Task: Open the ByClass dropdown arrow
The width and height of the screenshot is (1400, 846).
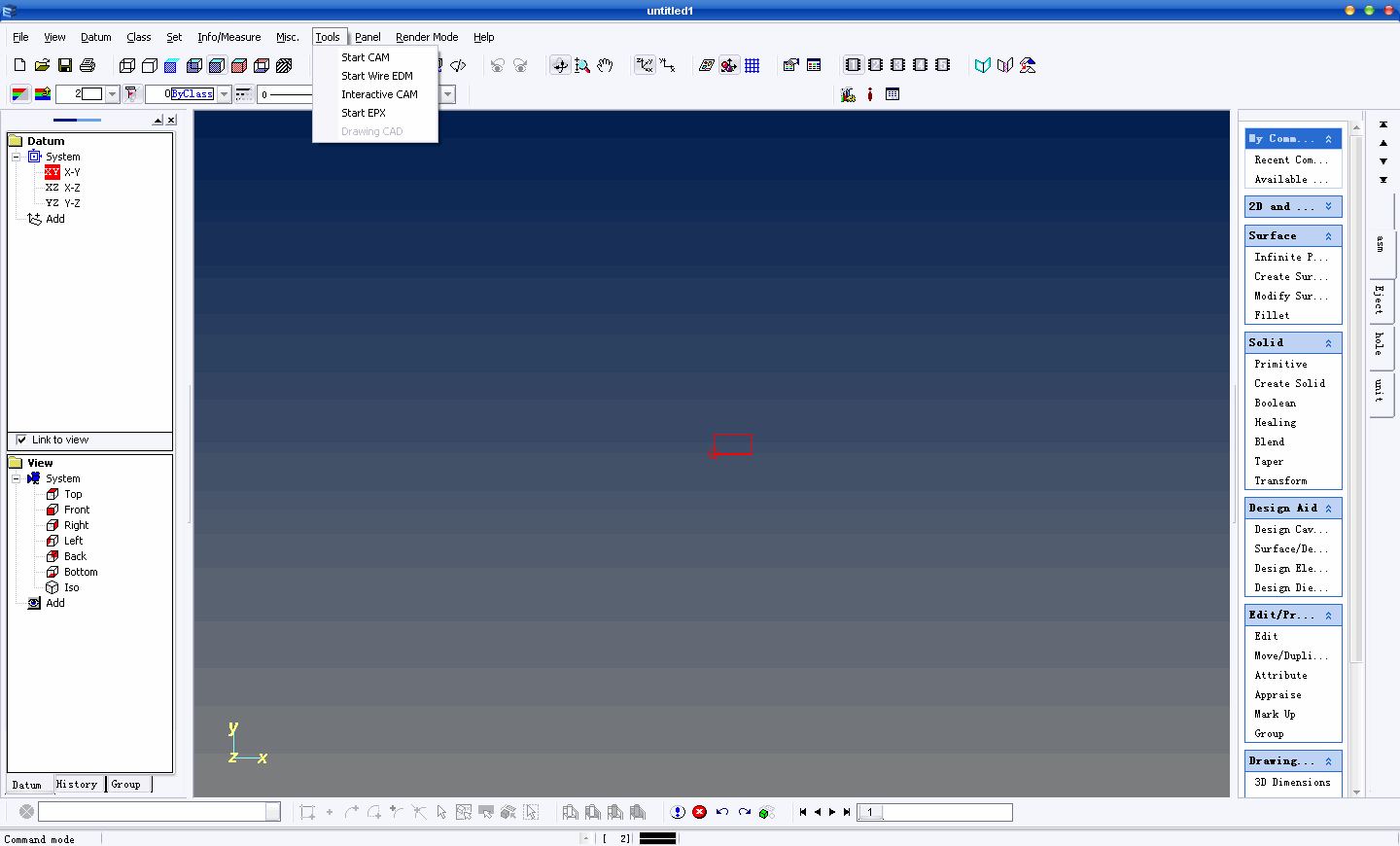Action: pyautogui.click(x=224, y=94)
